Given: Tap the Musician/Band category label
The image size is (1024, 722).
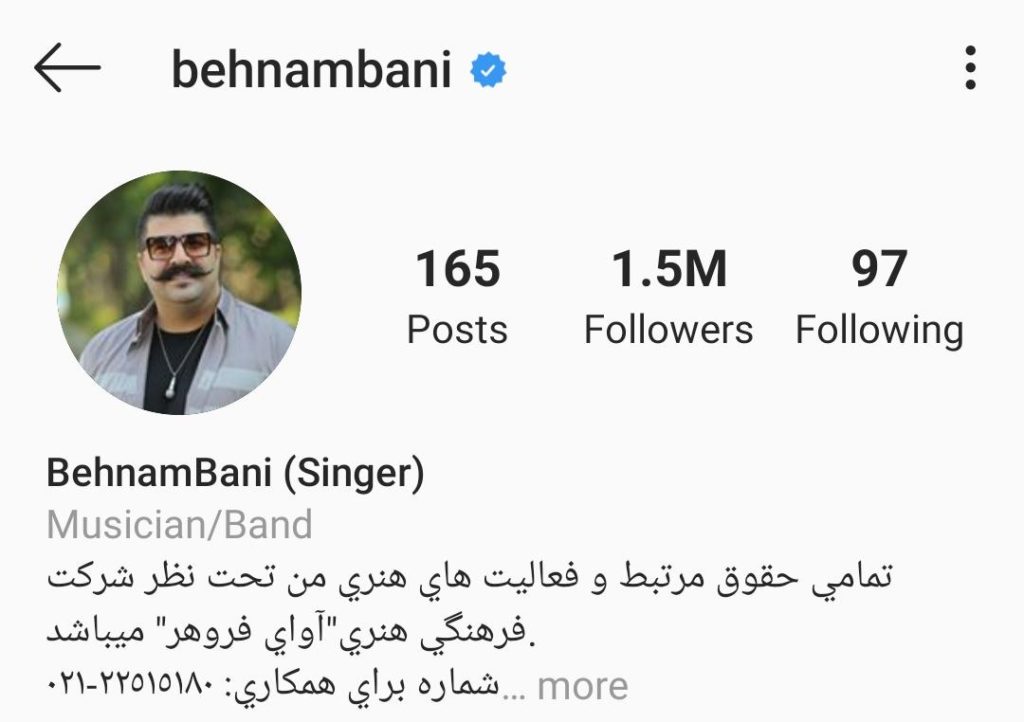Looking at the screenshot, I should point(180,525).
